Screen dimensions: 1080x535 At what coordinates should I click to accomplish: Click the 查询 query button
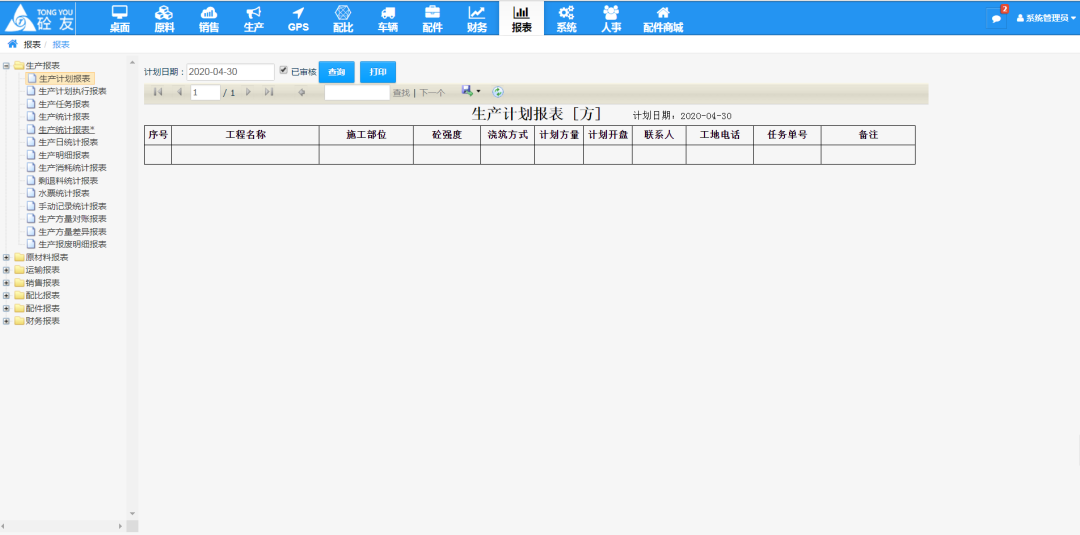337,72
